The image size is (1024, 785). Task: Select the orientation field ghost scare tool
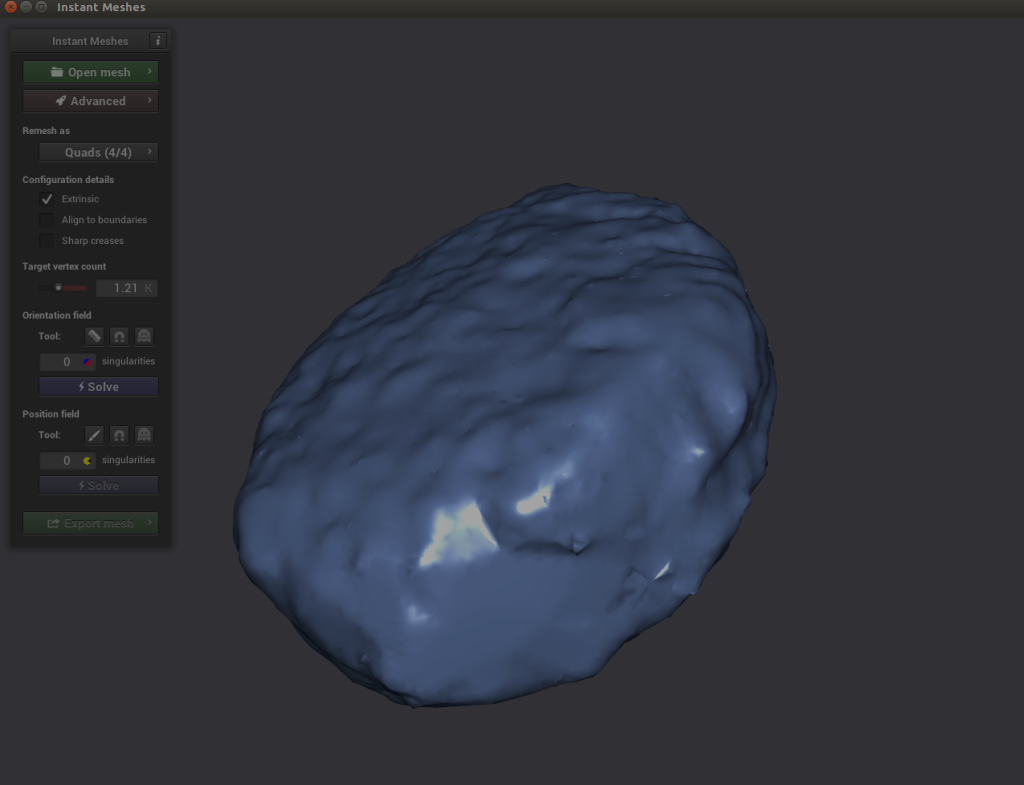pyautogui.click(x=144, y=337)
